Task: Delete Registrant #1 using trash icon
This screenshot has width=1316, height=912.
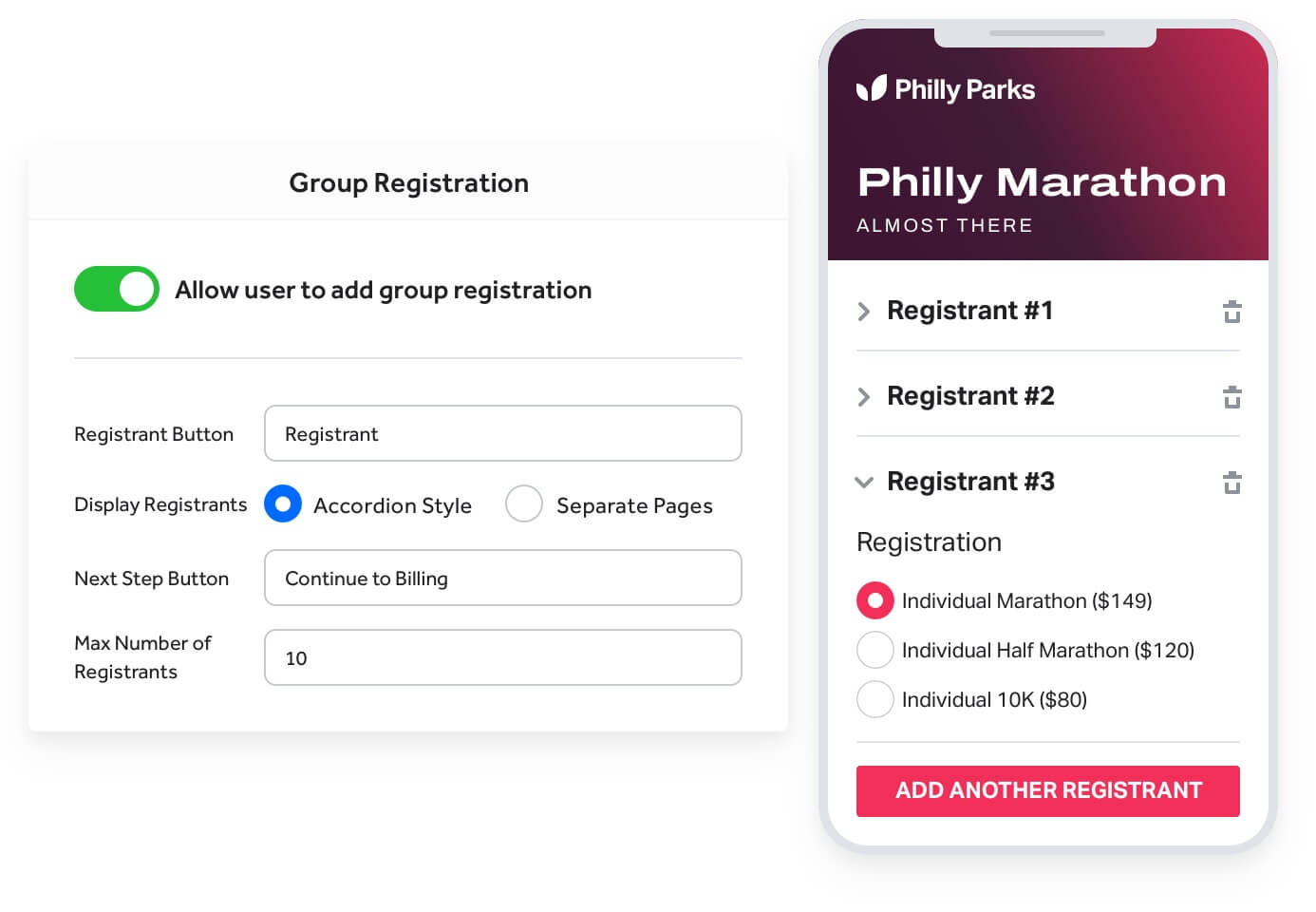Action: coord(1231,311)
